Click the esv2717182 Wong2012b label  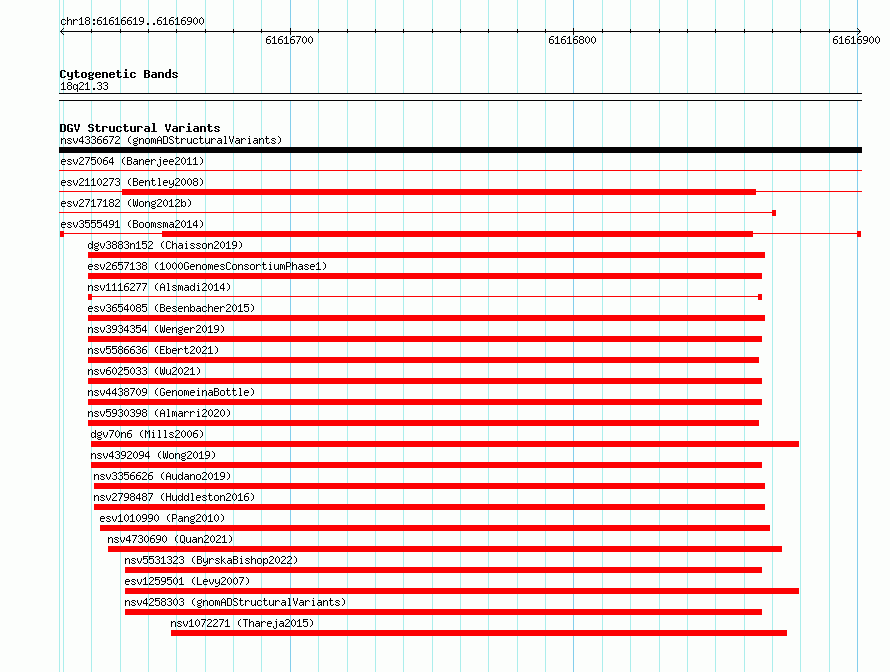(126, 203)
